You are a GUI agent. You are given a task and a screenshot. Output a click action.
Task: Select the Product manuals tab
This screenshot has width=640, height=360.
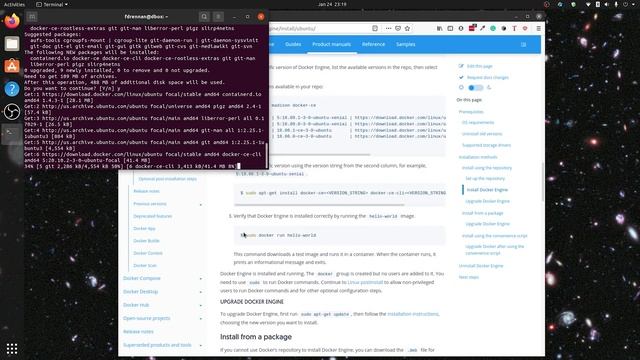331,44
